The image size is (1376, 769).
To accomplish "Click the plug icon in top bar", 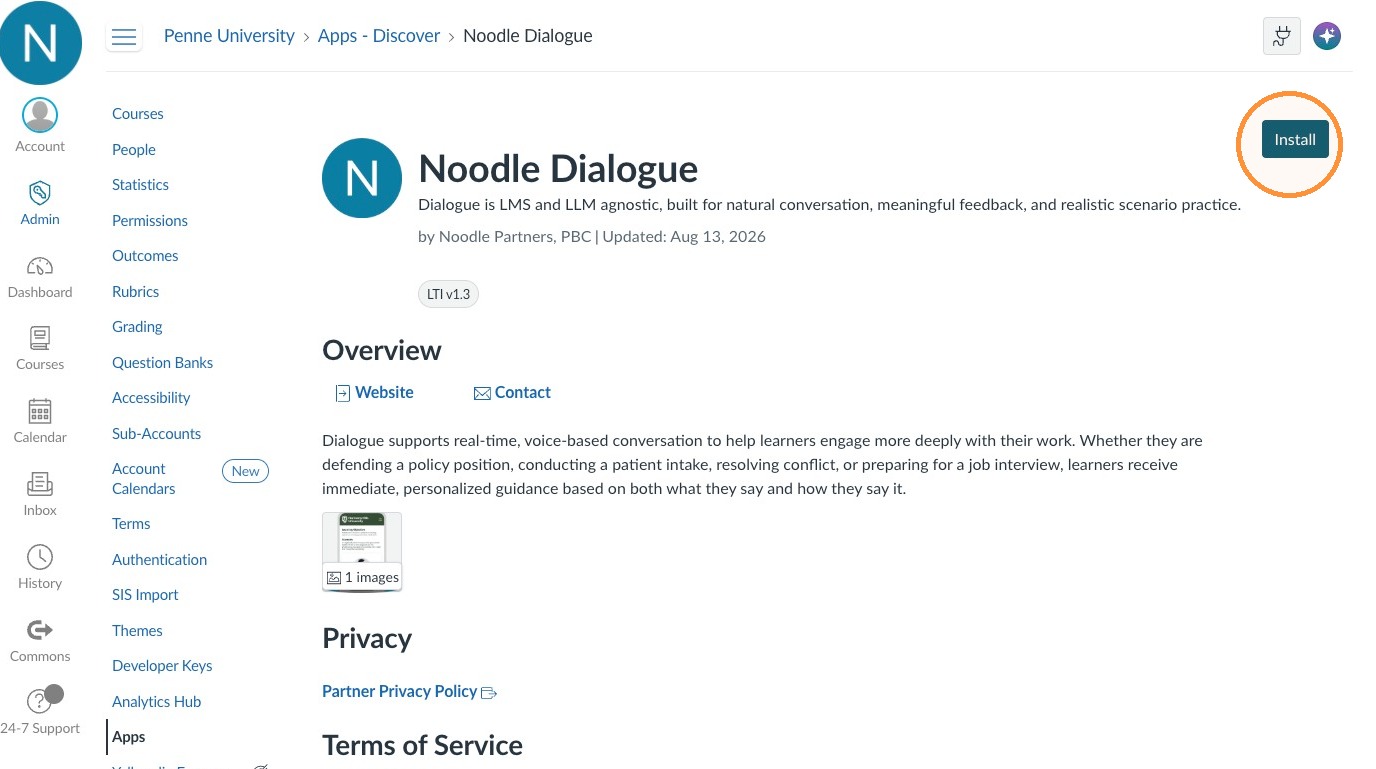I will pyautogui.click(x=1281, y=37).
